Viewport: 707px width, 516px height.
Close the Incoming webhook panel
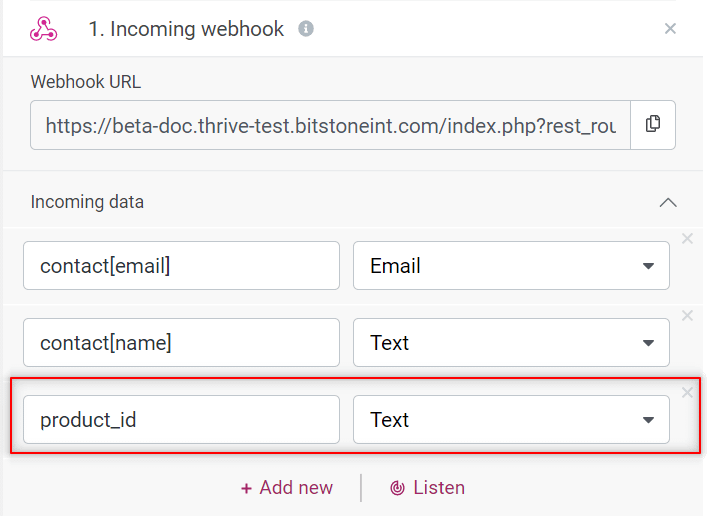pos(670,29)
